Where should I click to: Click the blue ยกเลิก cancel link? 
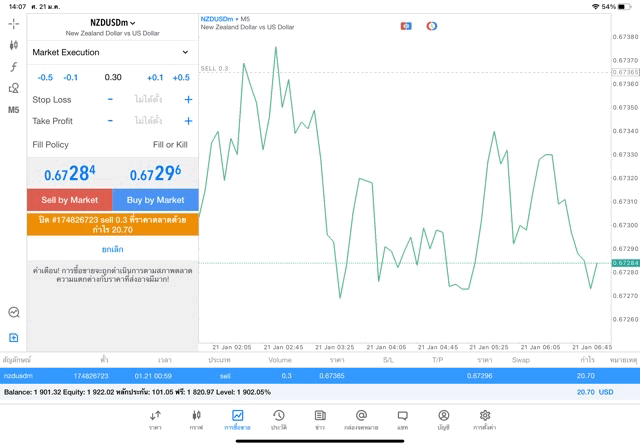(113, 249)
